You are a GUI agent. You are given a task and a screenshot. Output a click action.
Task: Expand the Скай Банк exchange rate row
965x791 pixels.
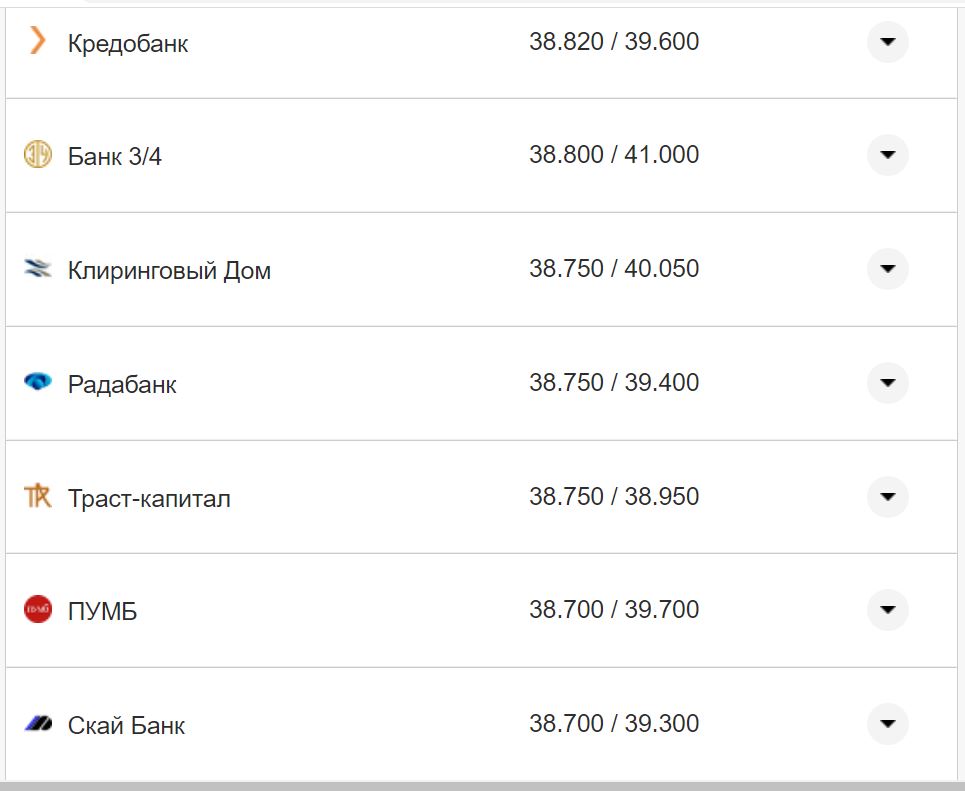click(887, 723)
